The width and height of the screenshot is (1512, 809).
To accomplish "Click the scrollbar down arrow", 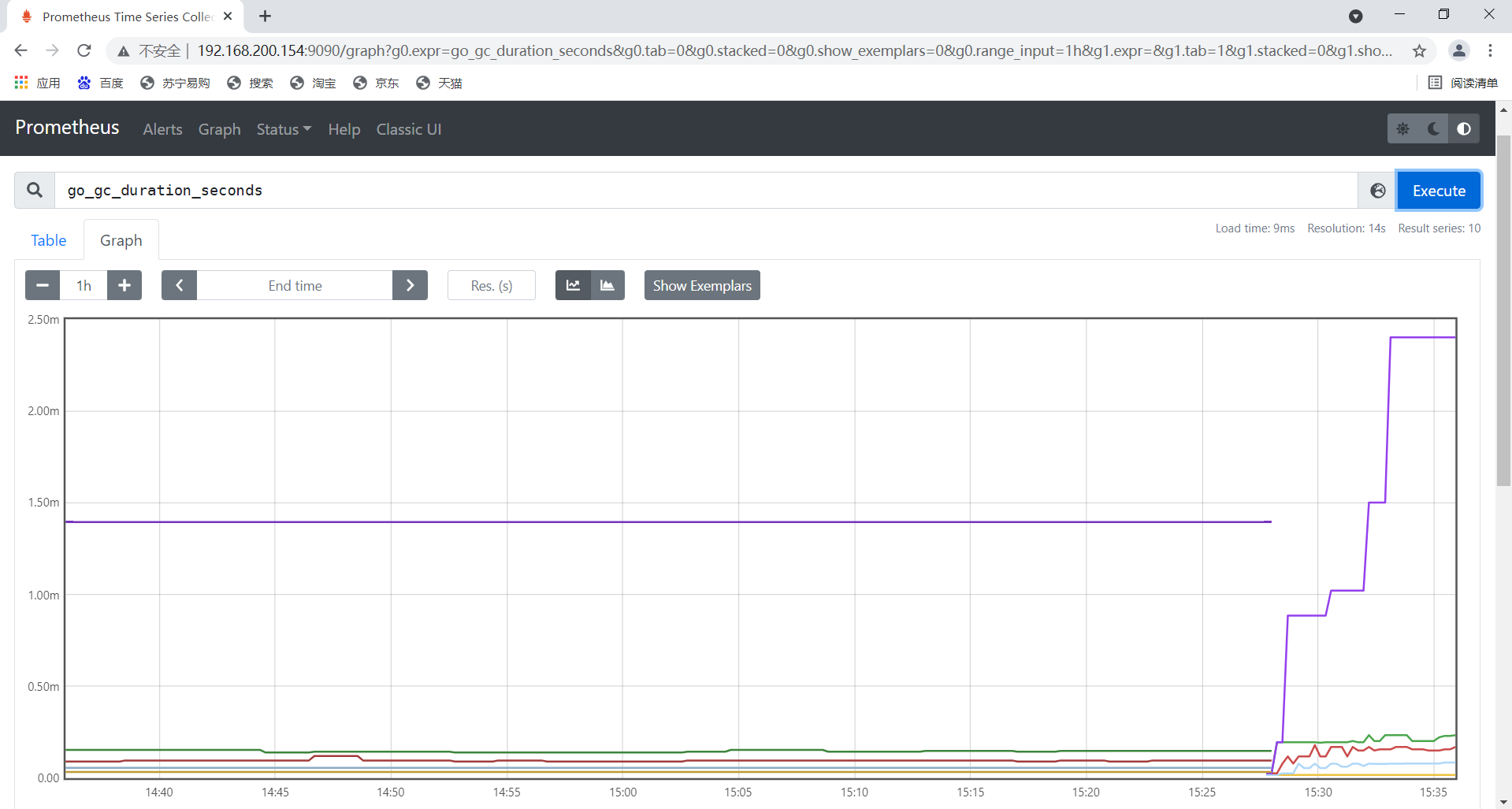I will (1503, 801).
